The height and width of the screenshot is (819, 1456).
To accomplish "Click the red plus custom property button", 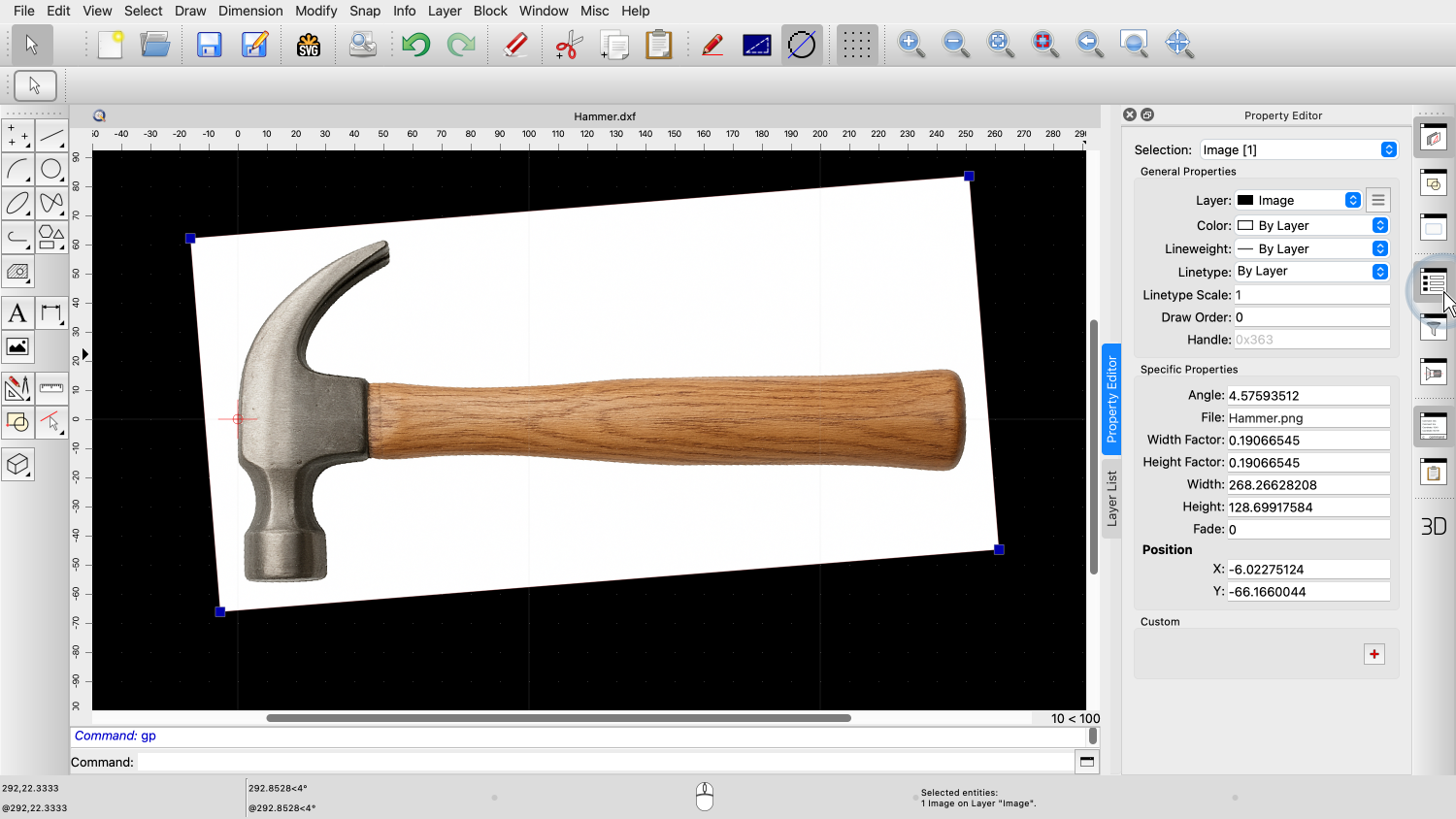I will [x=1374, y=654].
